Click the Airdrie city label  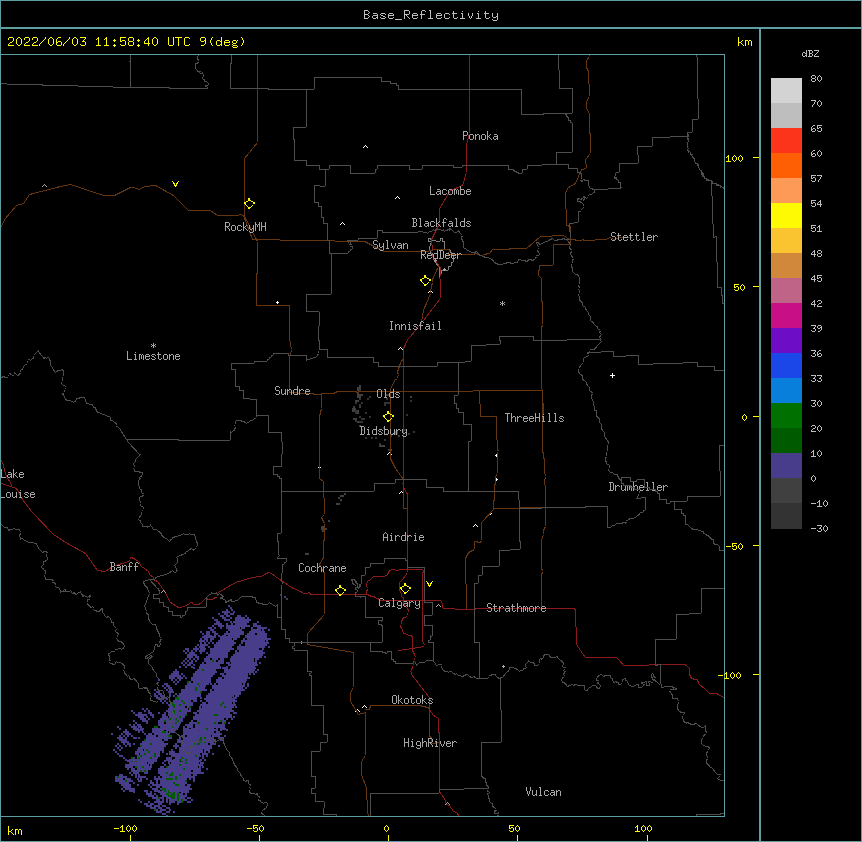(403, 537)
